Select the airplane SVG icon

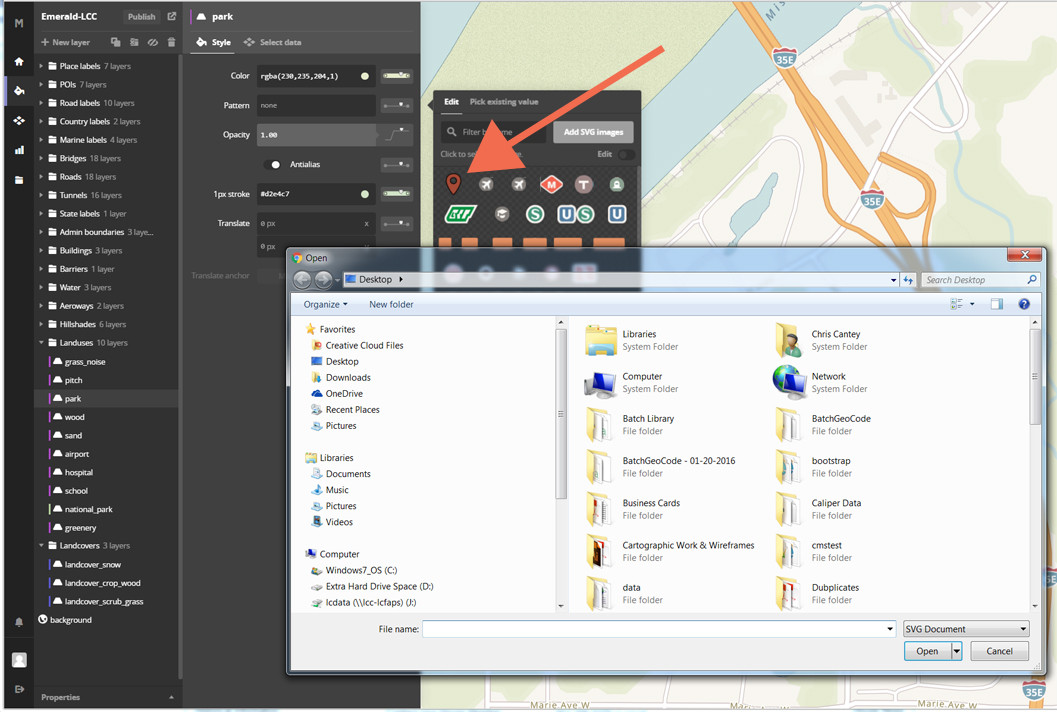(x=486, y=183)
